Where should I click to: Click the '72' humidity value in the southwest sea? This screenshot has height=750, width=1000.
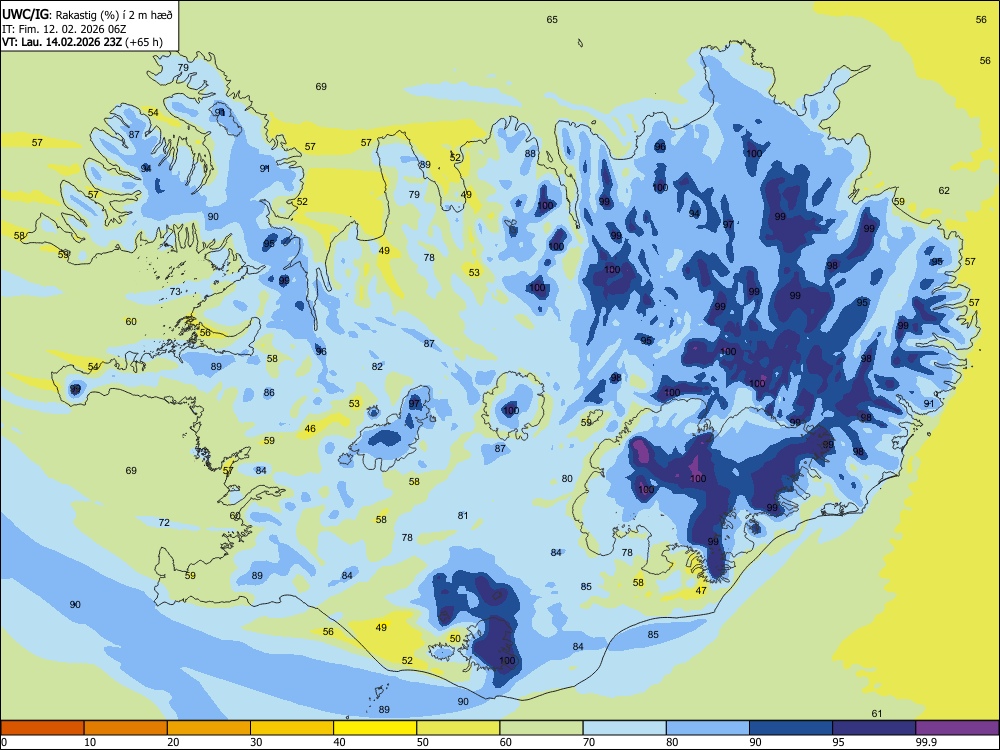(x=164, y=522)
